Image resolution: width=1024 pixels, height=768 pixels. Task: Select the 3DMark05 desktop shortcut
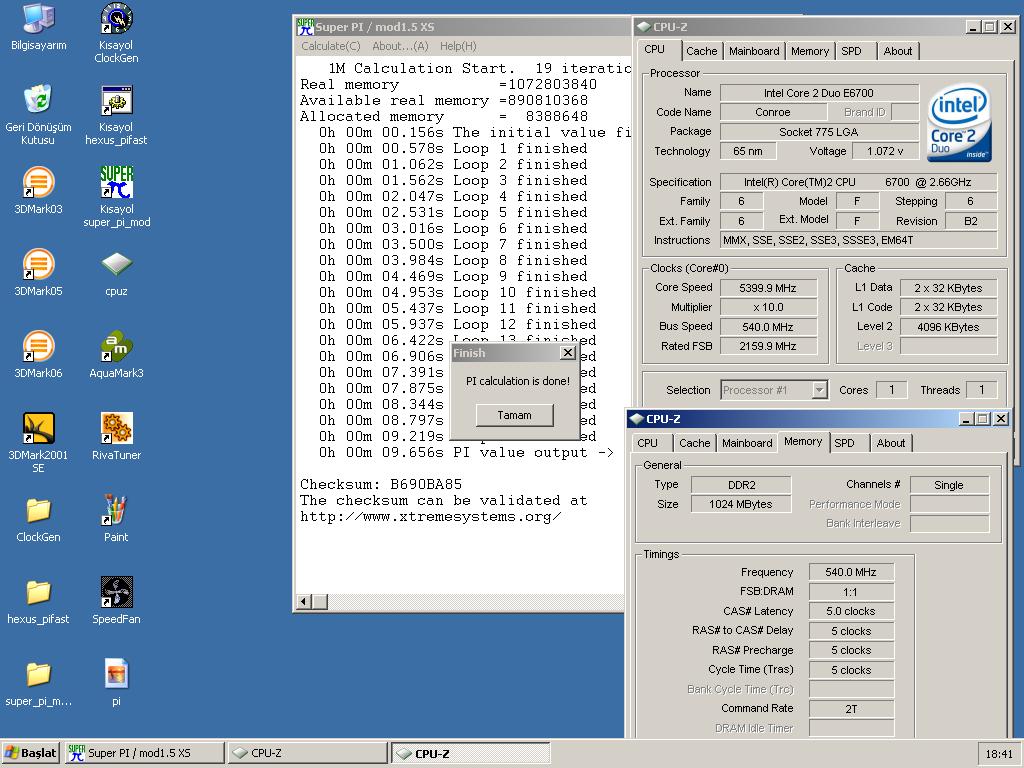pos(39,272)
